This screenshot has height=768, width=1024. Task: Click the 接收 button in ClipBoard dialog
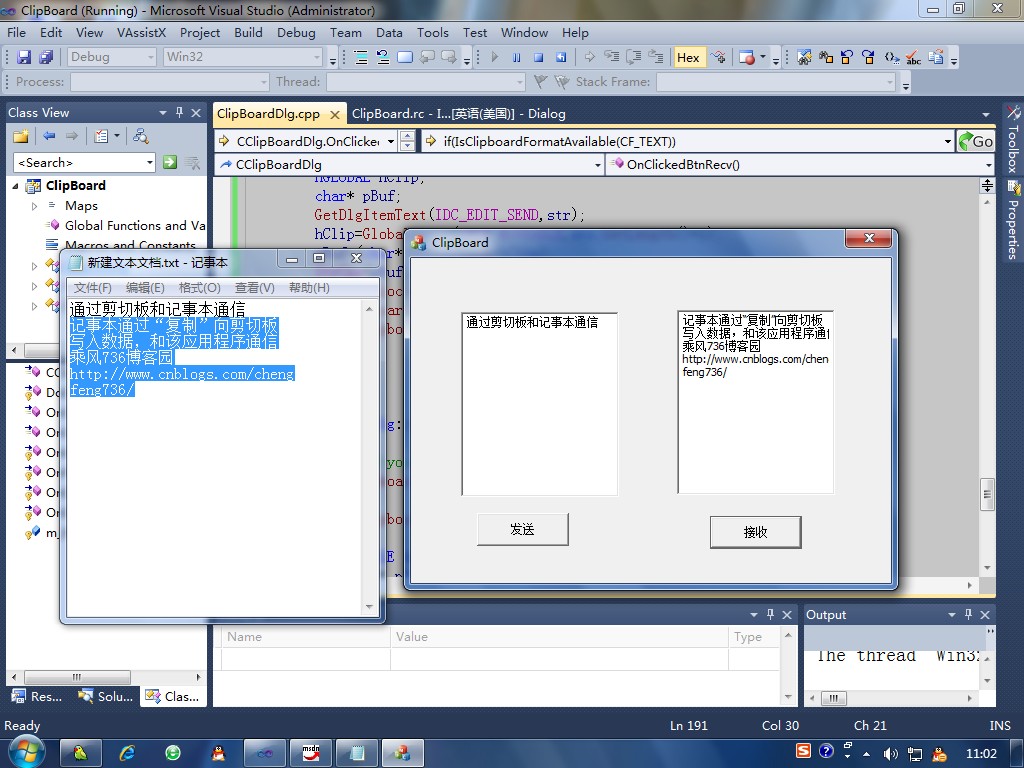click(x=756, y=532)
